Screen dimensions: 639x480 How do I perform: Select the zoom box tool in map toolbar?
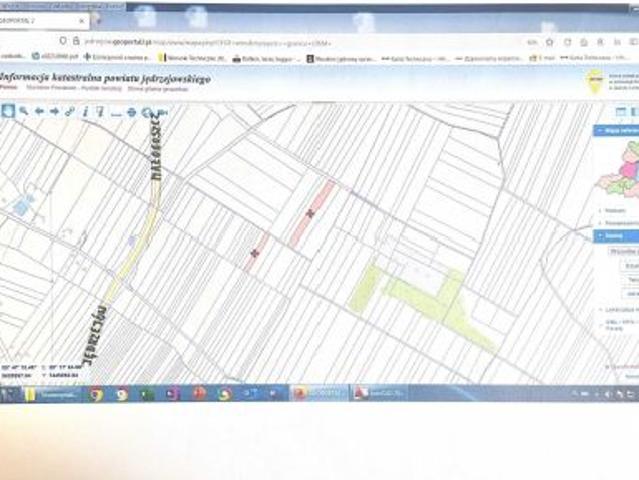pyautogui.click(x=8, y=111)
